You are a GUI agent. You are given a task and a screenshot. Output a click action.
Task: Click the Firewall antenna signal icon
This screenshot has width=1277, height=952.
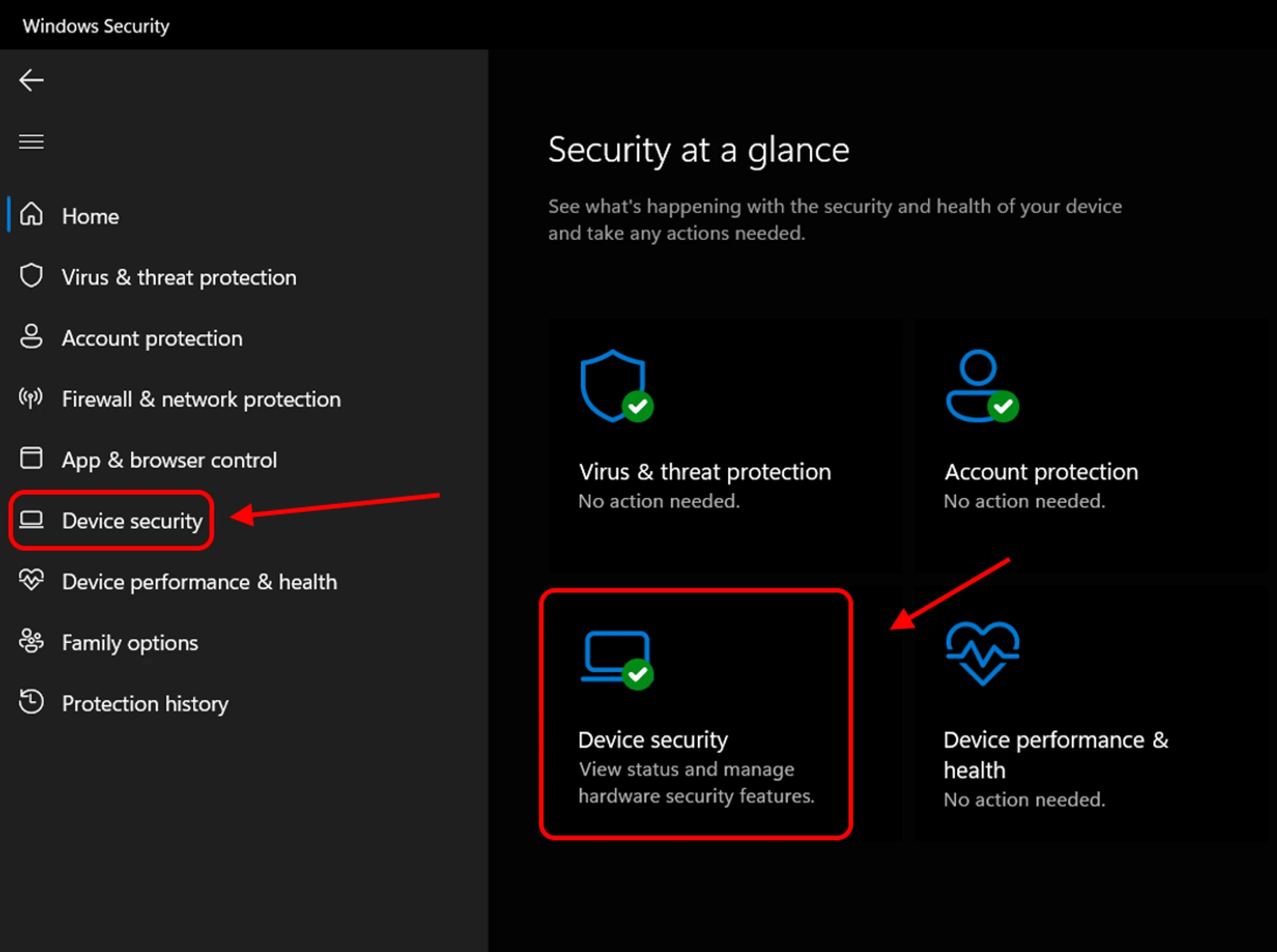tap(31, 398)
